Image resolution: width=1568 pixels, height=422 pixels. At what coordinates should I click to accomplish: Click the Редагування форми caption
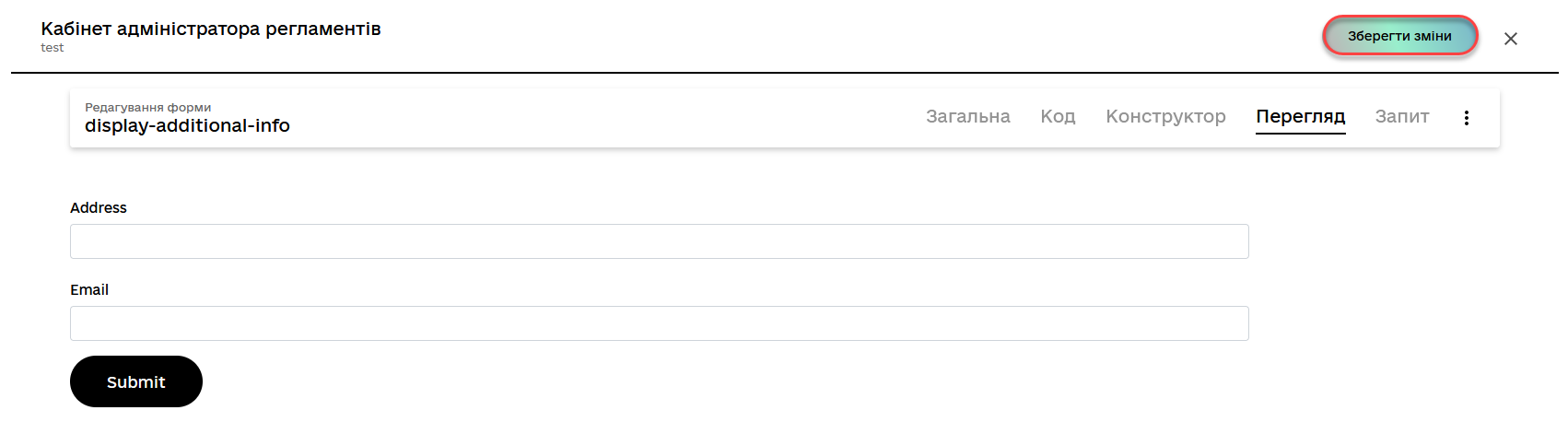coord(147,107)
